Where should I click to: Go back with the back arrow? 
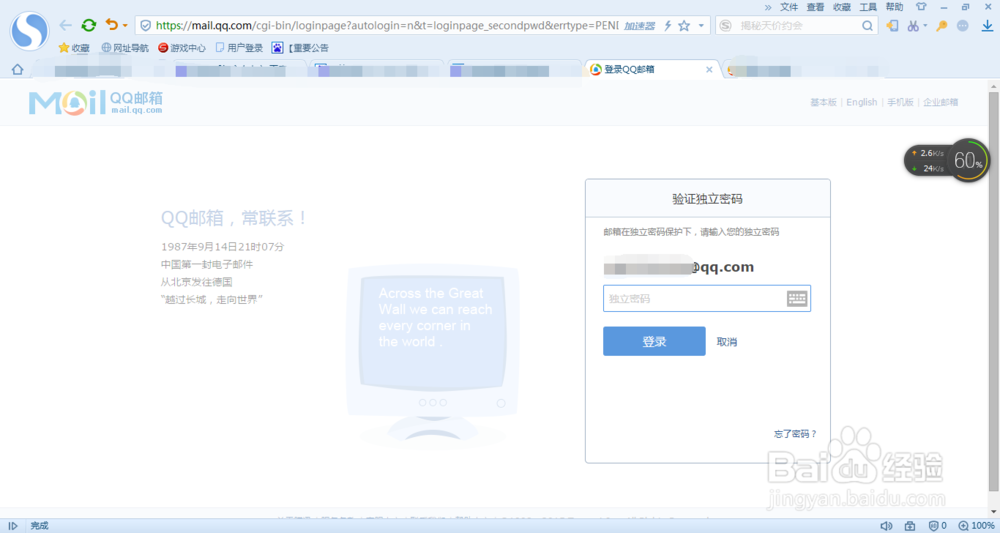tap(65, 26)
